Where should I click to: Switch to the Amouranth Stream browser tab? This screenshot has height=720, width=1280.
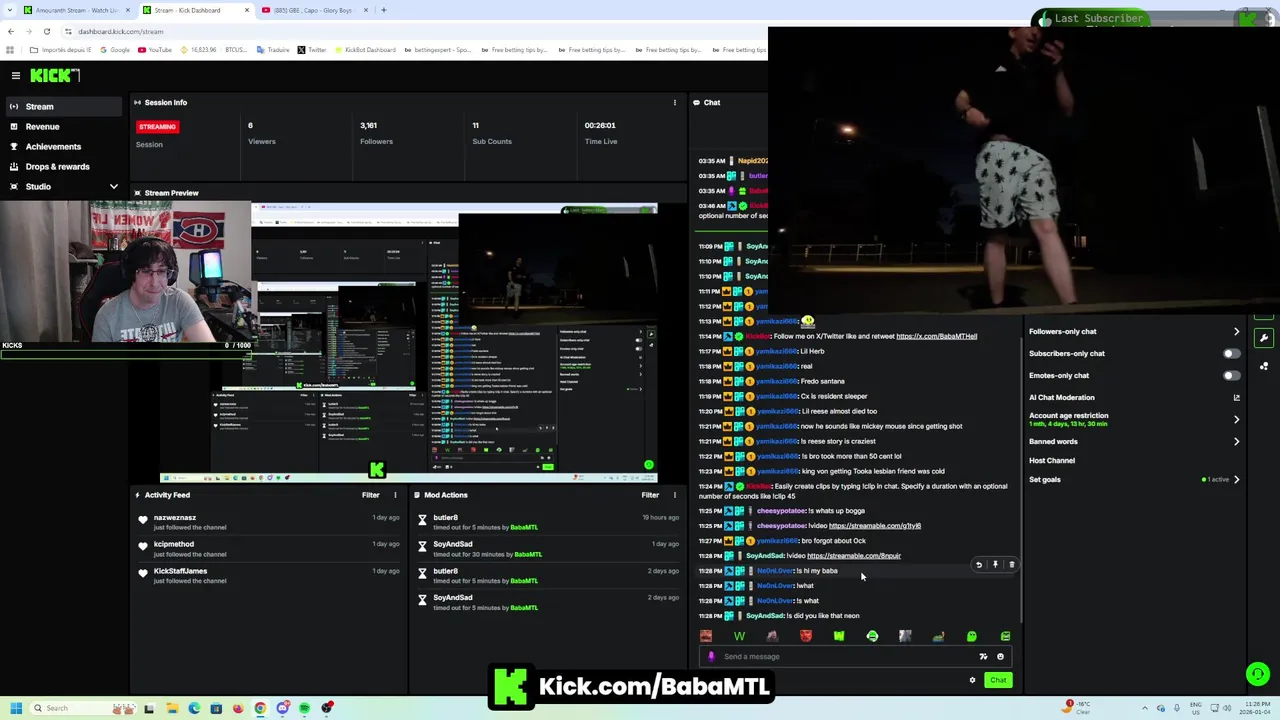point(74,10)
